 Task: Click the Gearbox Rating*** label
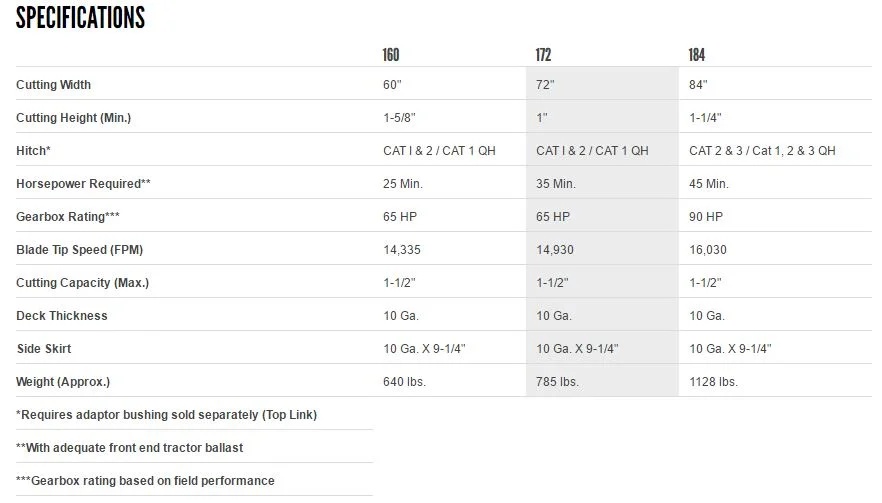coord(68,217)
